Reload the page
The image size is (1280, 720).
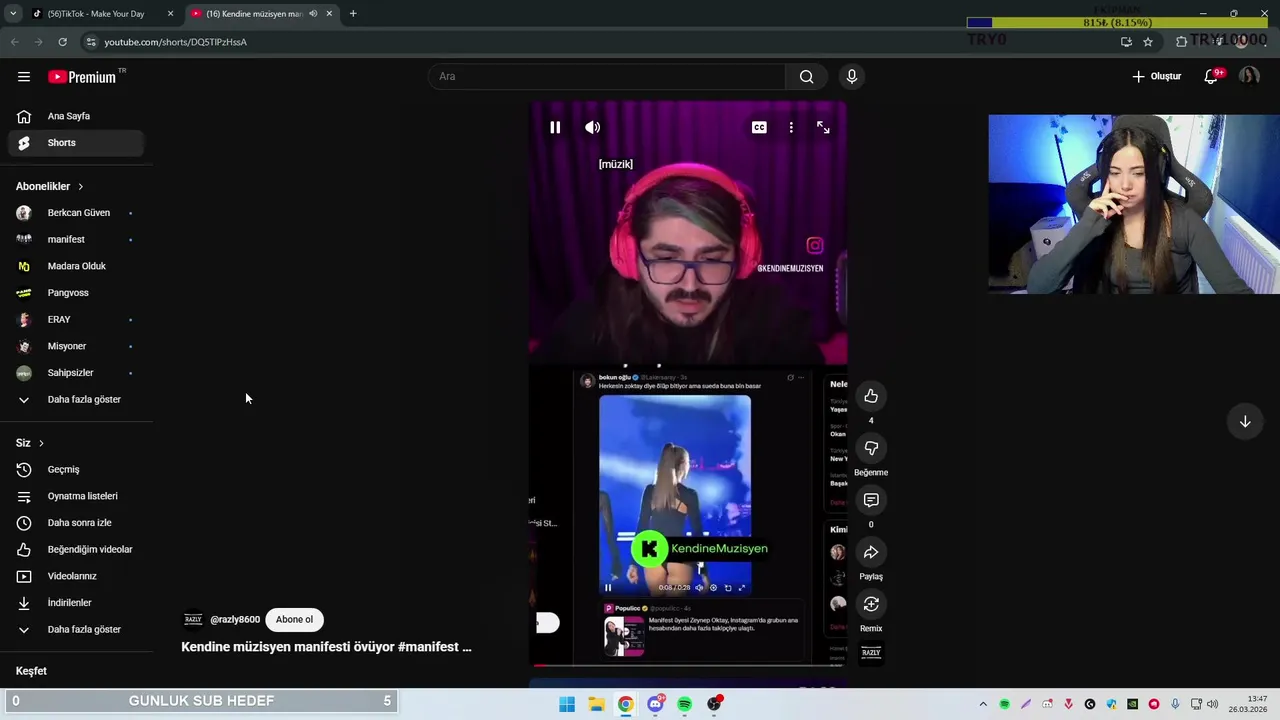(62, 42)
